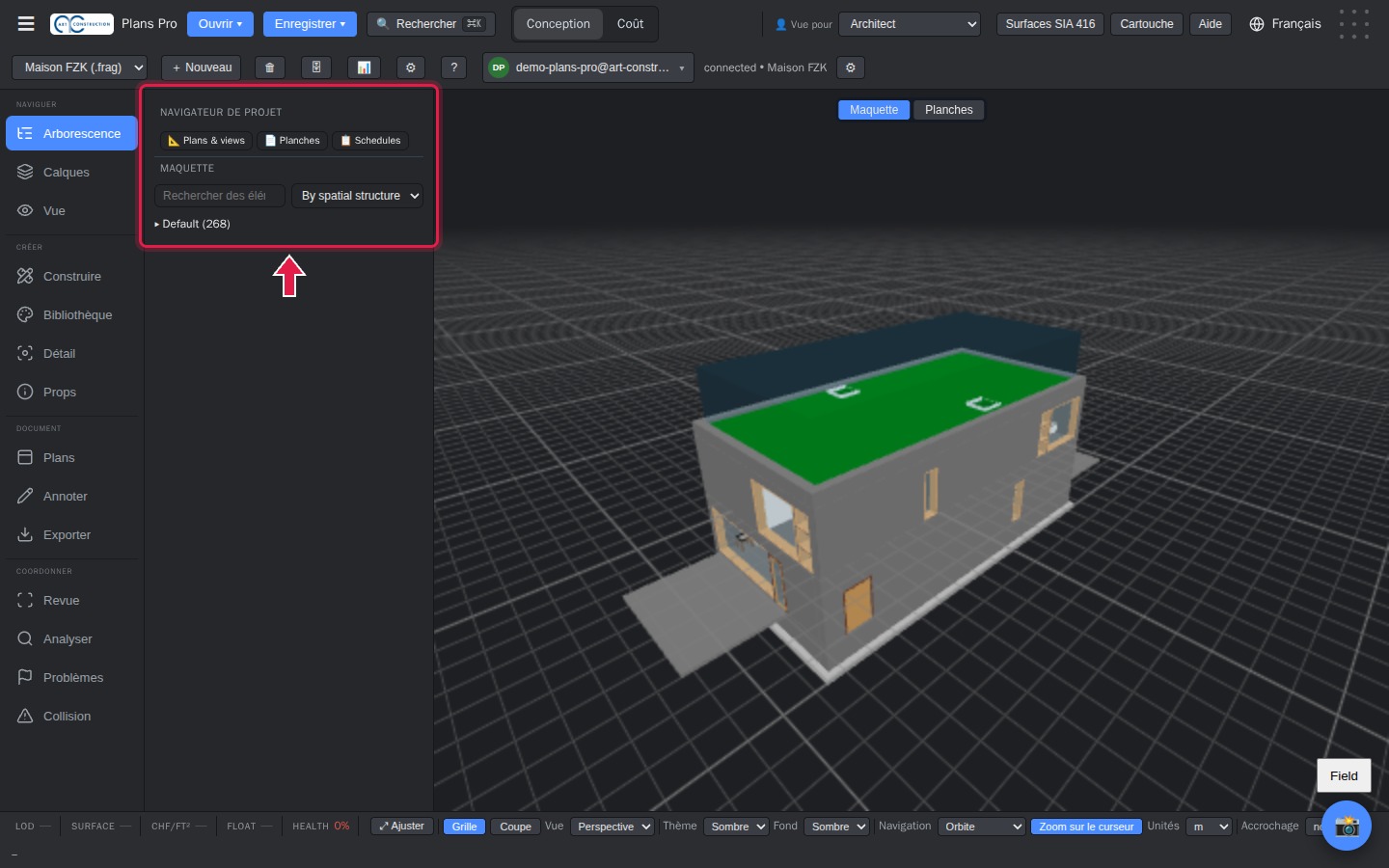Open Exporter download sidebar item
1389x868 pixels.
(x=71, y=535)
